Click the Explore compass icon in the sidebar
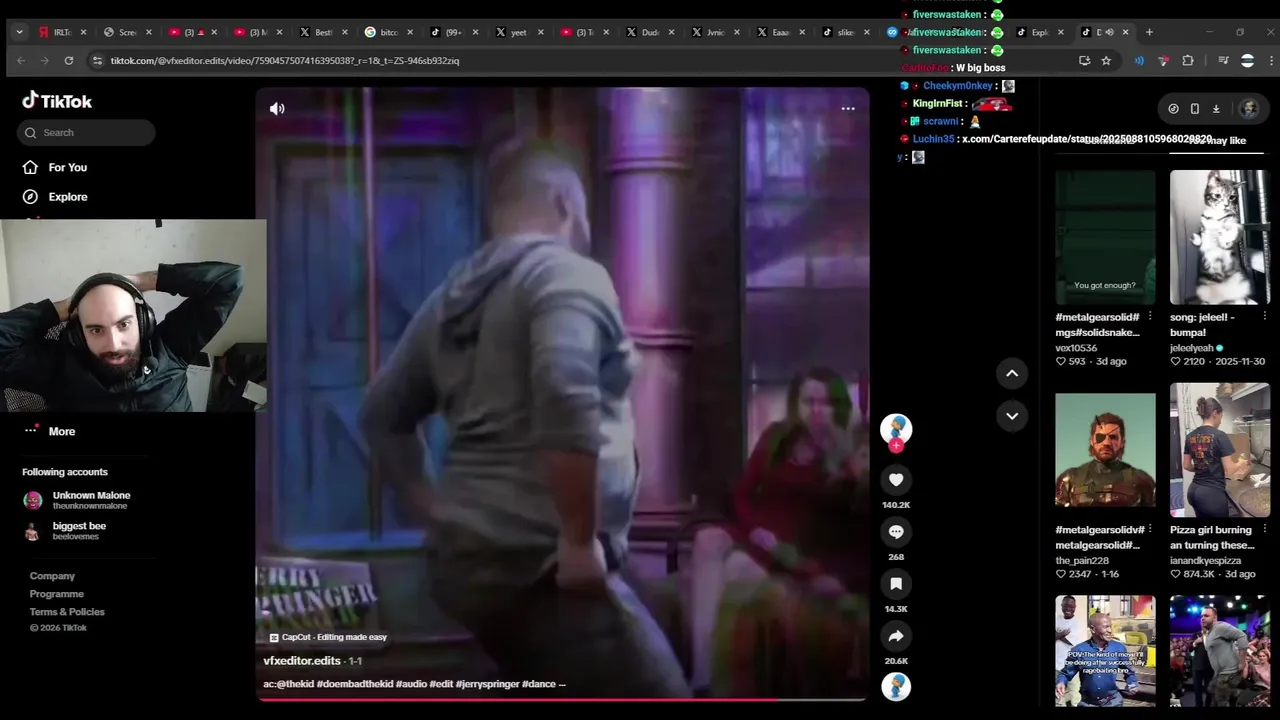Viewport: 1280px width, 720px height. point(30,197)
